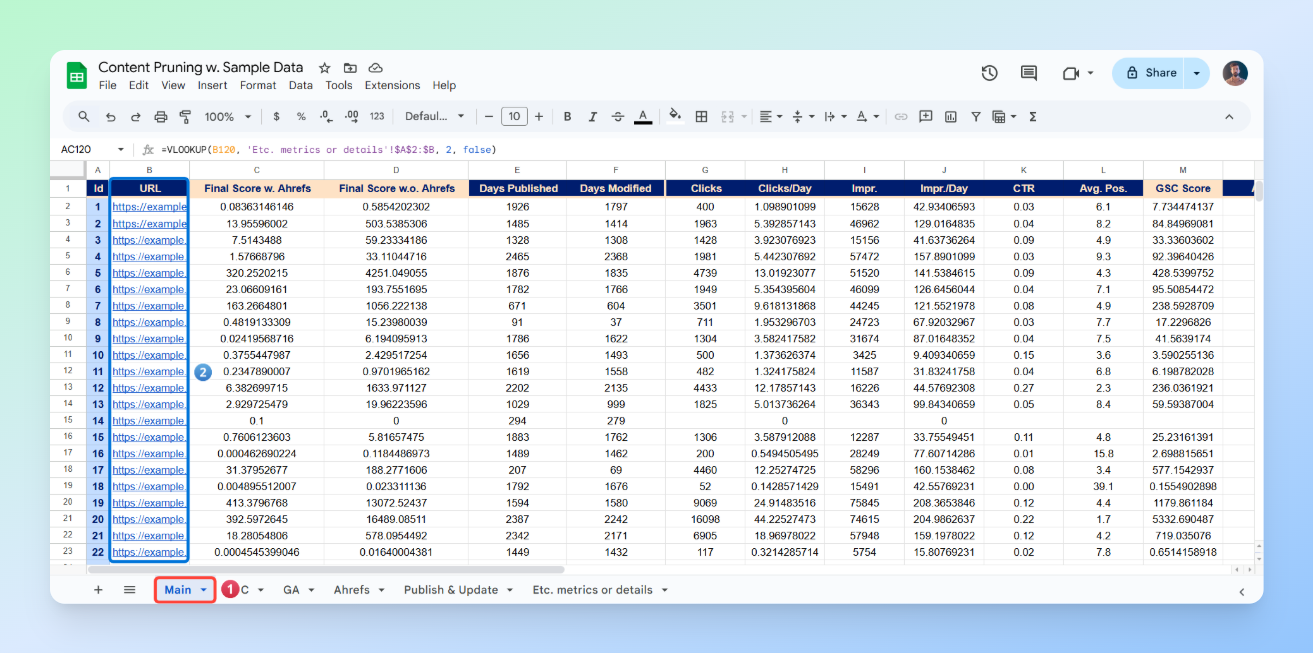This screenshot has width=1313, height=653.
Task: Open the font Default dropdown
Action: (434, 117)
